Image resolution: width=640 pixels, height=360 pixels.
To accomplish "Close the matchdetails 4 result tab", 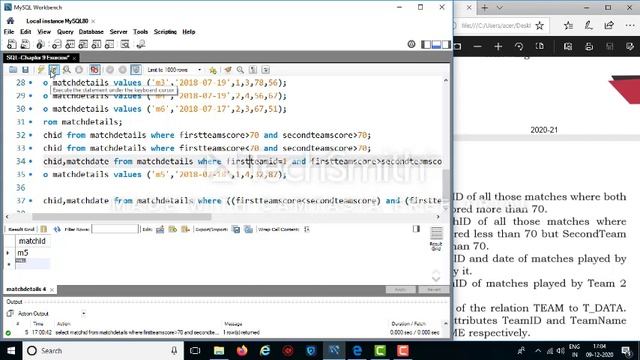I will 52,290.
